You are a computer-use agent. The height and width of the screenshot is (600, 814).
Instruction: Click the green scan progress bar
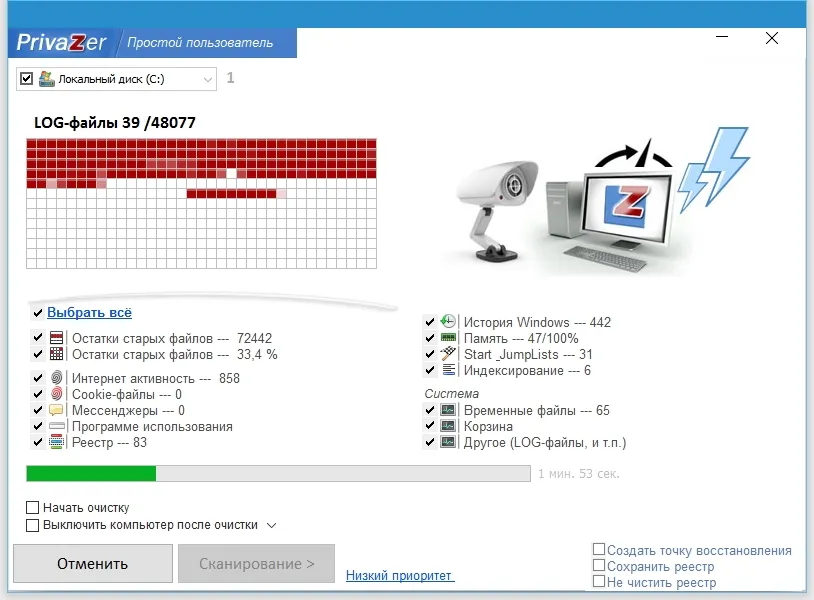click(278, 473)
